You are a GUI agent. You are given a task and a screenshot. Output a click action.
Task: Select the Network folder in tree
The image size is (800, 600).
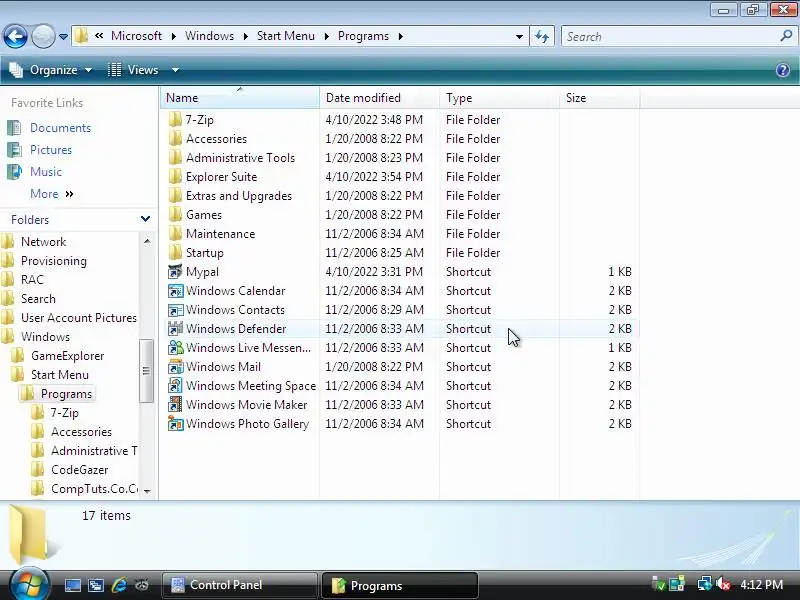(x=43, y=242)
